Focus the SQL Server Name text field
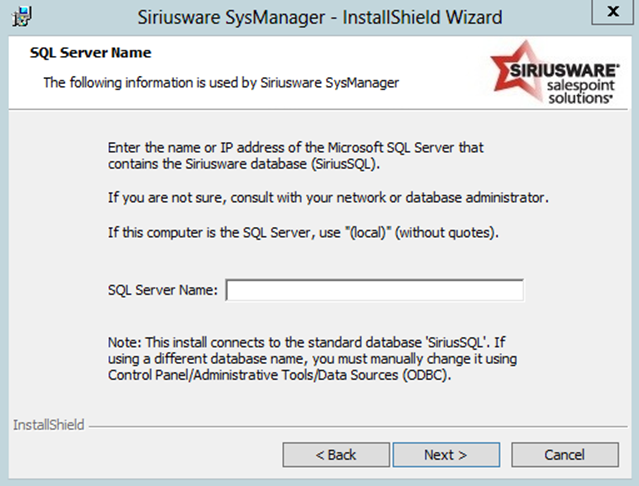 pos(374,290)
